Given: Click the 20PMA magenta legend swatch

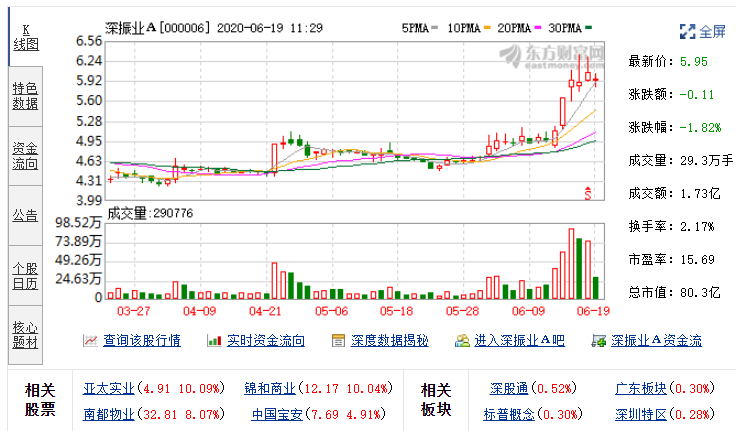Looking at the screenshot, I should pyautogui.click(x=538, y=28).
